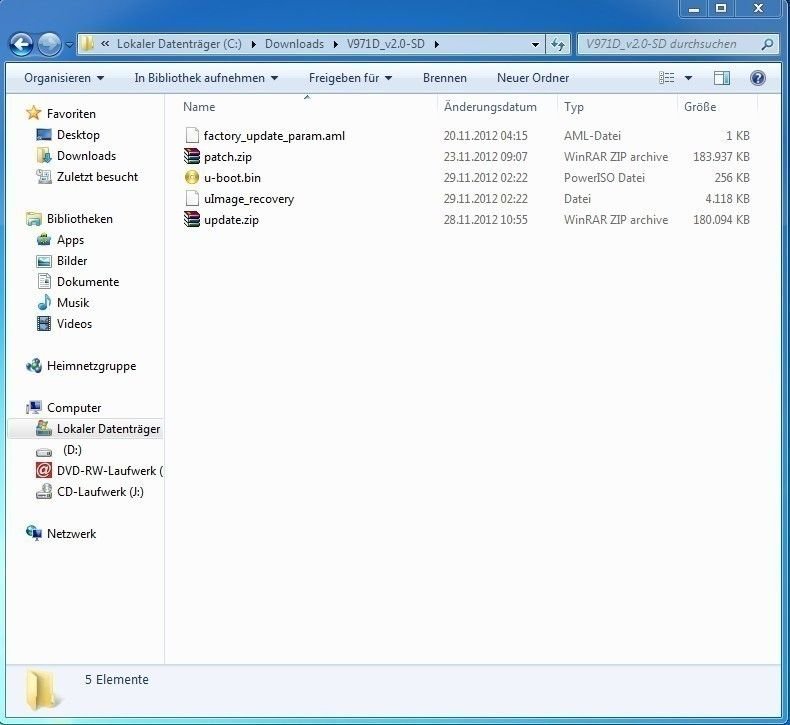This screenshot has width=790, height=725.
Task: Select CD-Laufwerk (J:) drive
Action: [x=100, y=492]
